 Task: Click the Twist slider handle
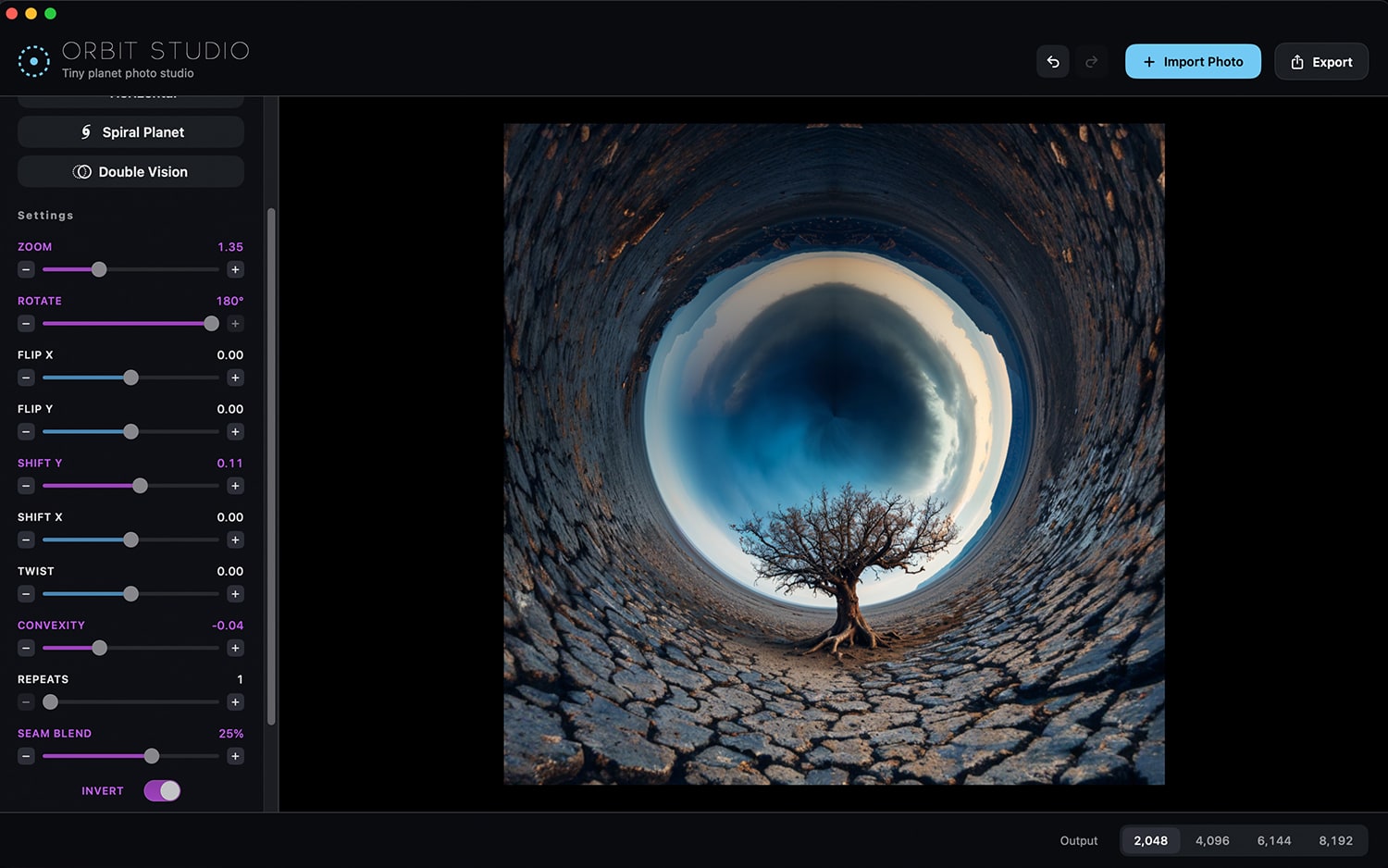[x=130, y=594]
